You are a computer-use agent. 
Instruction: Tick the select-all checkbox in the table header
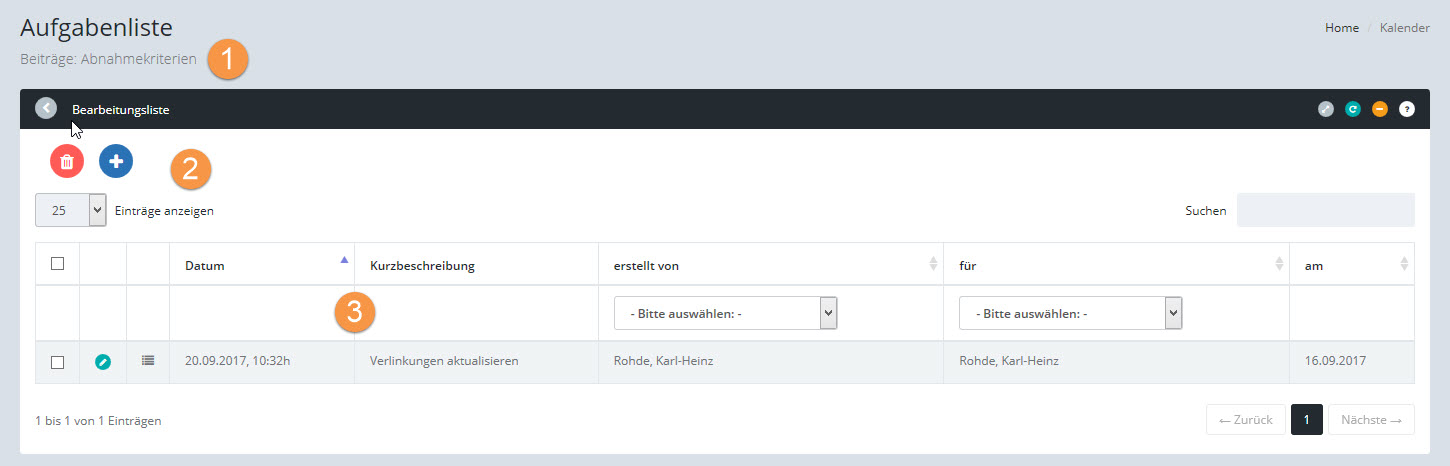(x=57, y=264)
